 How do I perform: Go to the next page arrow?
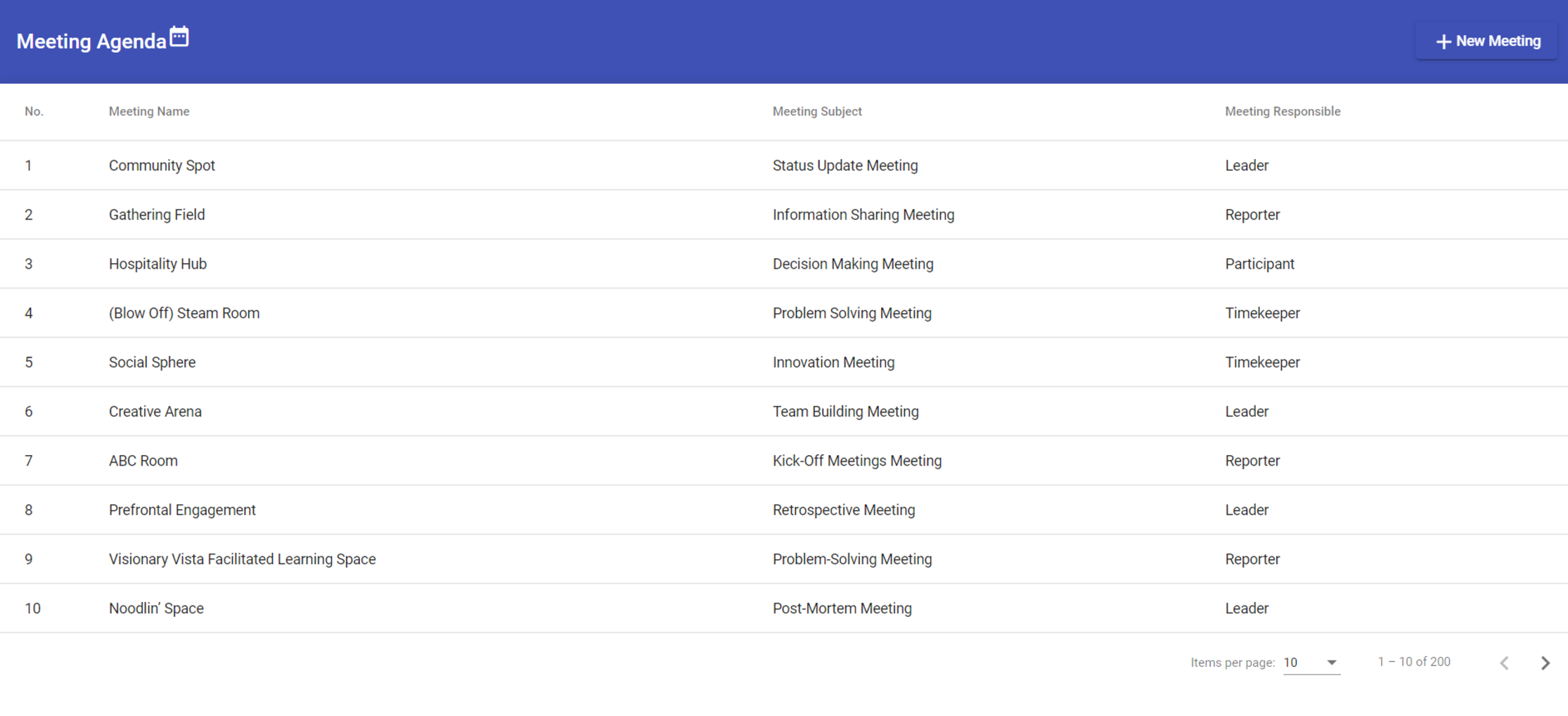tap(1545, 663)
